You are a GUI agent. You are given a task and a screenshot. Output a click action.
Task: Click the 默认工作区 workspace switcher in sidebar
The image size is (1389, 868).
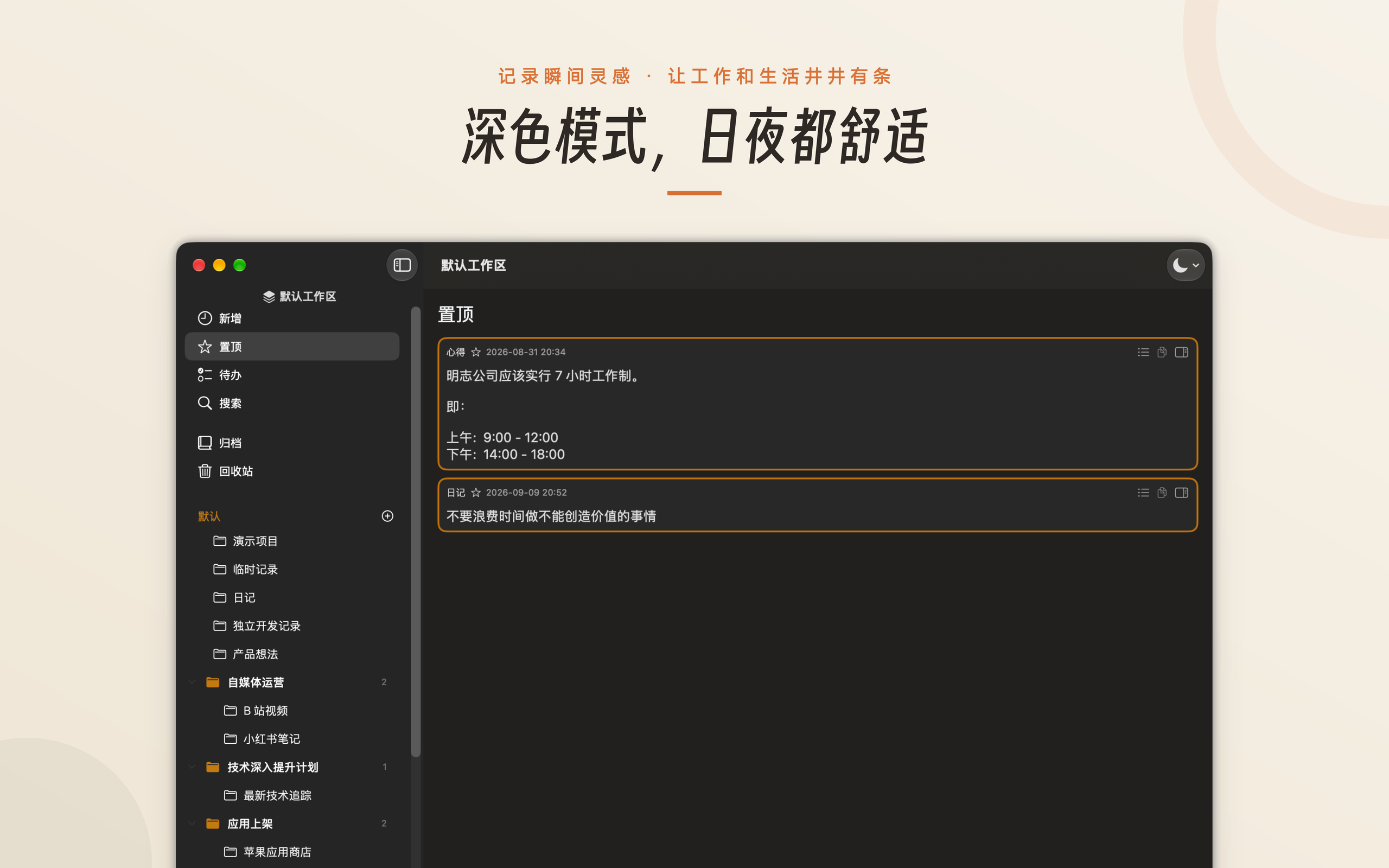click(300, 296)
